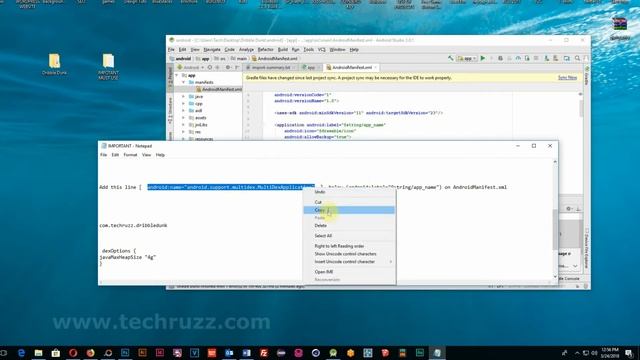Image resolution: width=640 pixels, height=360 pixels.
Task: Open the Android view dropdown in Project panel
Action: pos(191,67)
